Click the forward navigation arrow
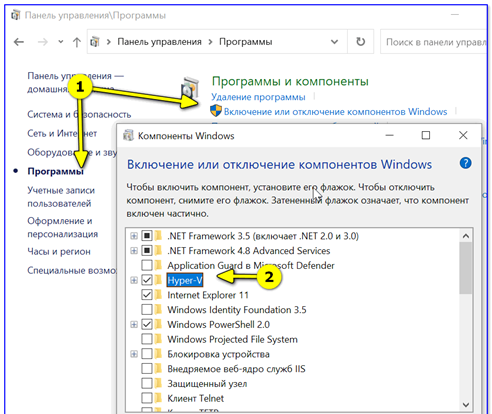Image resolution: width=492 pixels, height=414 pixels. (43, 42)
